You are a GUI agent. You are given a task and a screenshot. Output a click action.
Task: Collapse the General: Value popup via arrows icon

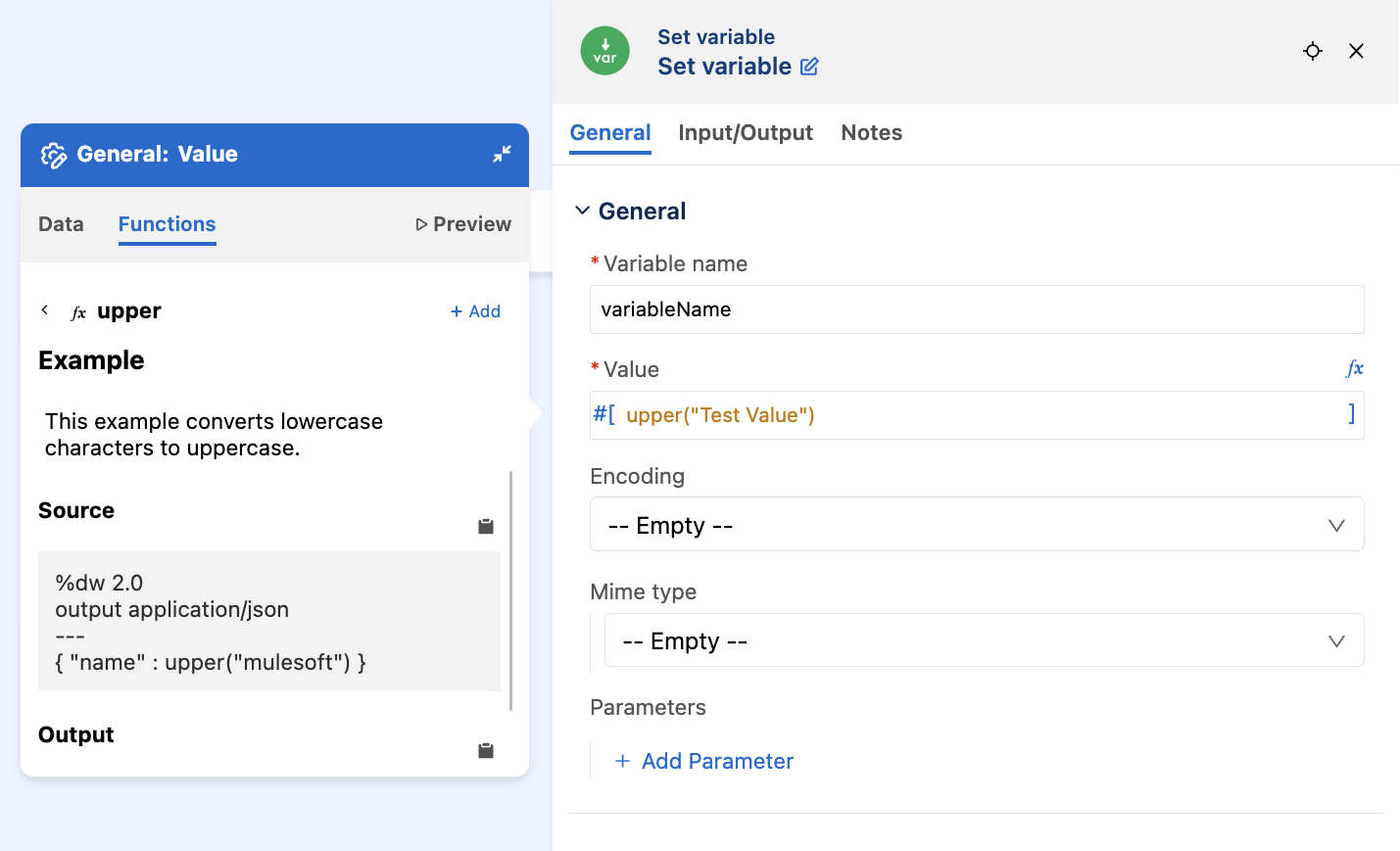point(502,154)
